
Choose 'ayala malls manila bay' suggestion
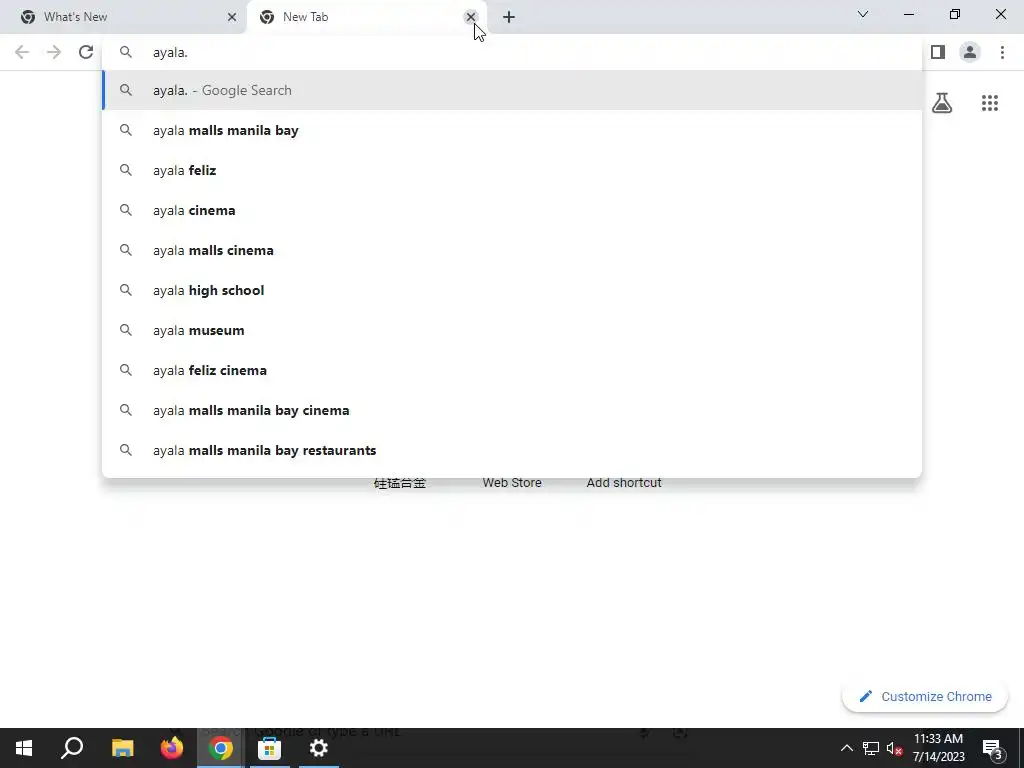point(512,130)
